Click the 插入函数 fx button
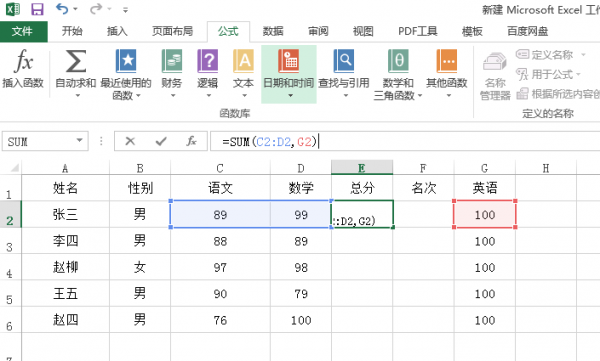The width and height of the screenshot is (600, 361). coord(23,69)
